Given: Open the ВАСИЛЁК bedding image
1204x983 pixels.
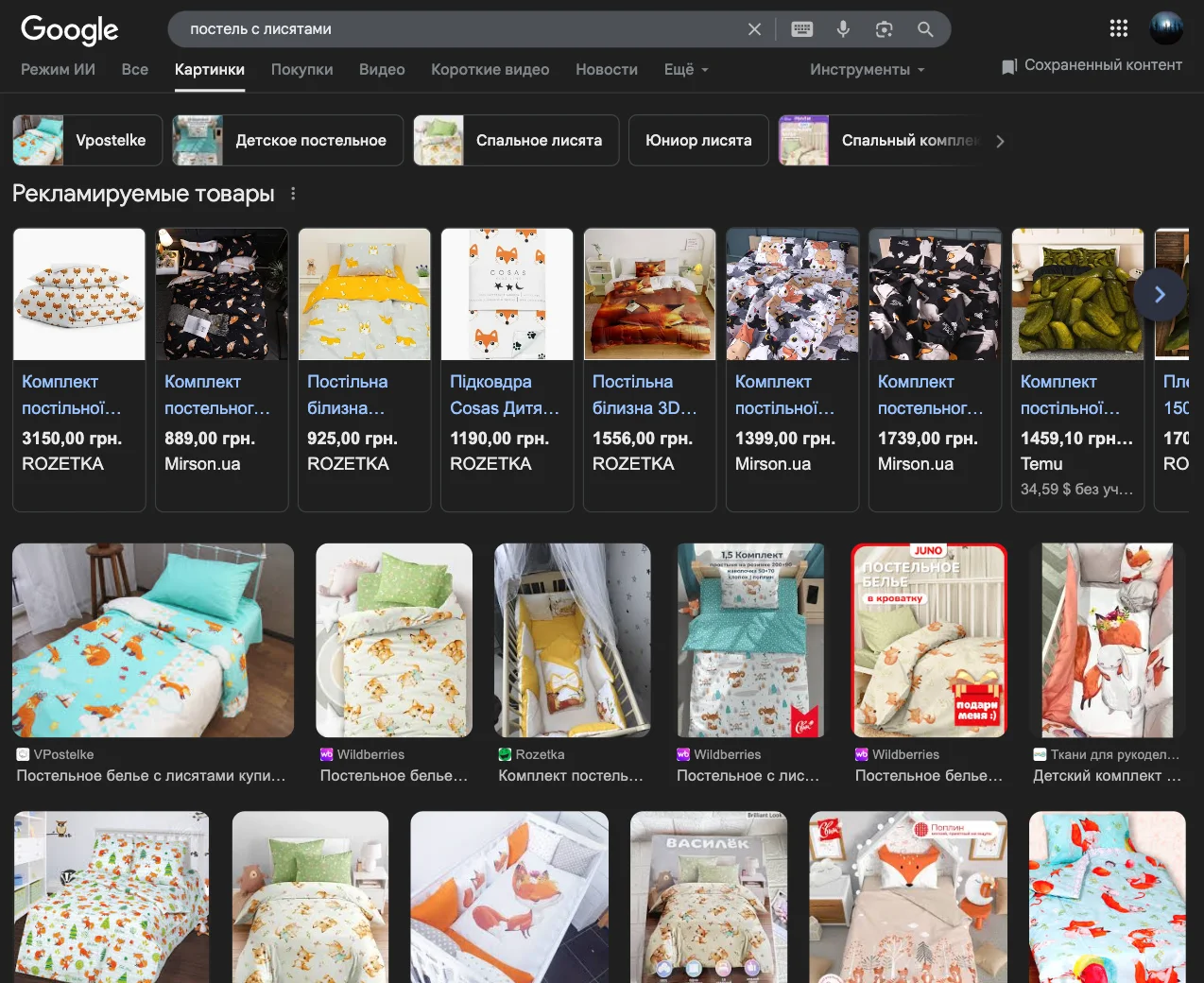Looking at the screenshot, I should coord(709,897).
